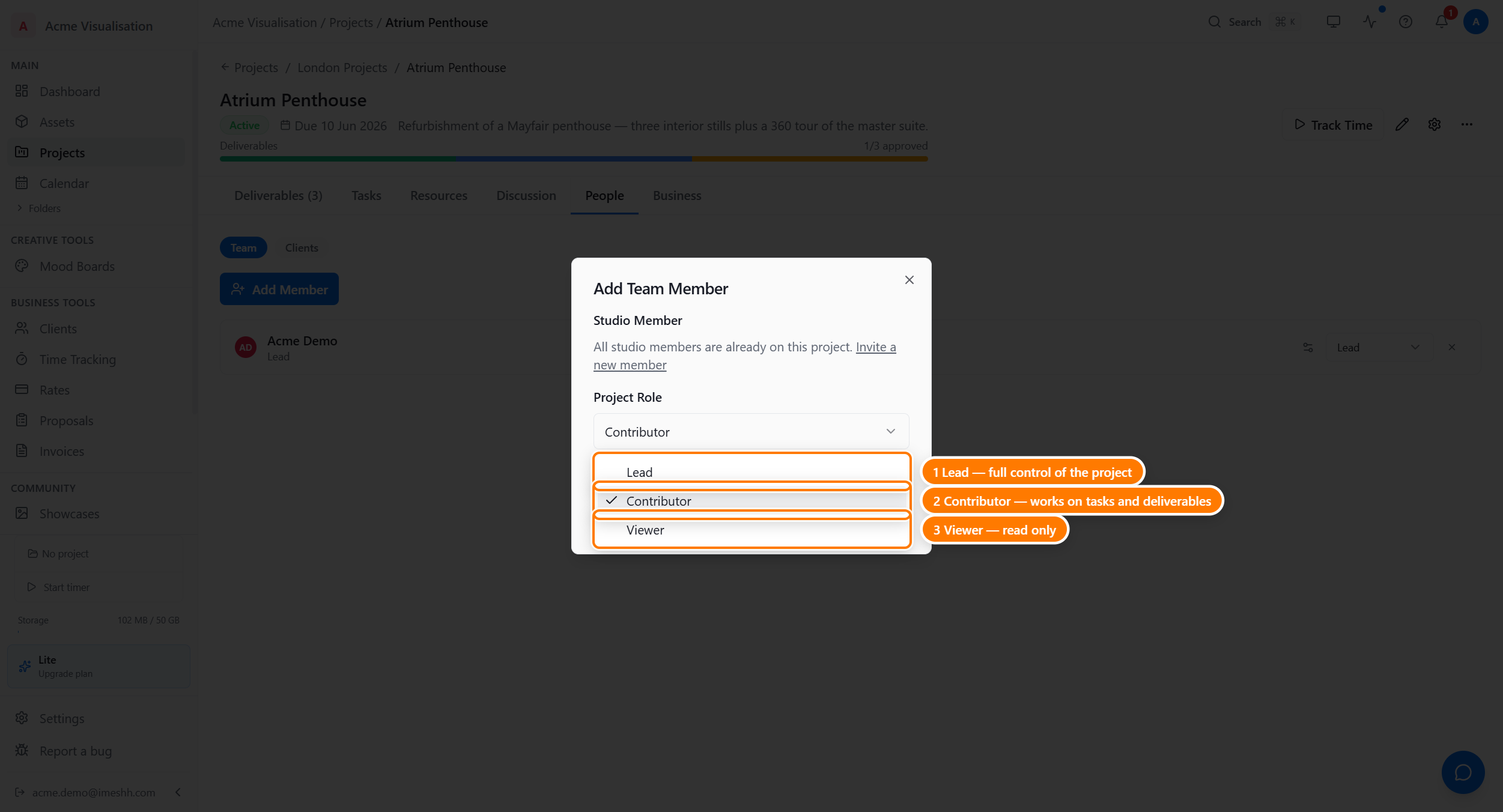
Task: Open the Deliverables (3) tab
Action: [278, 195]
